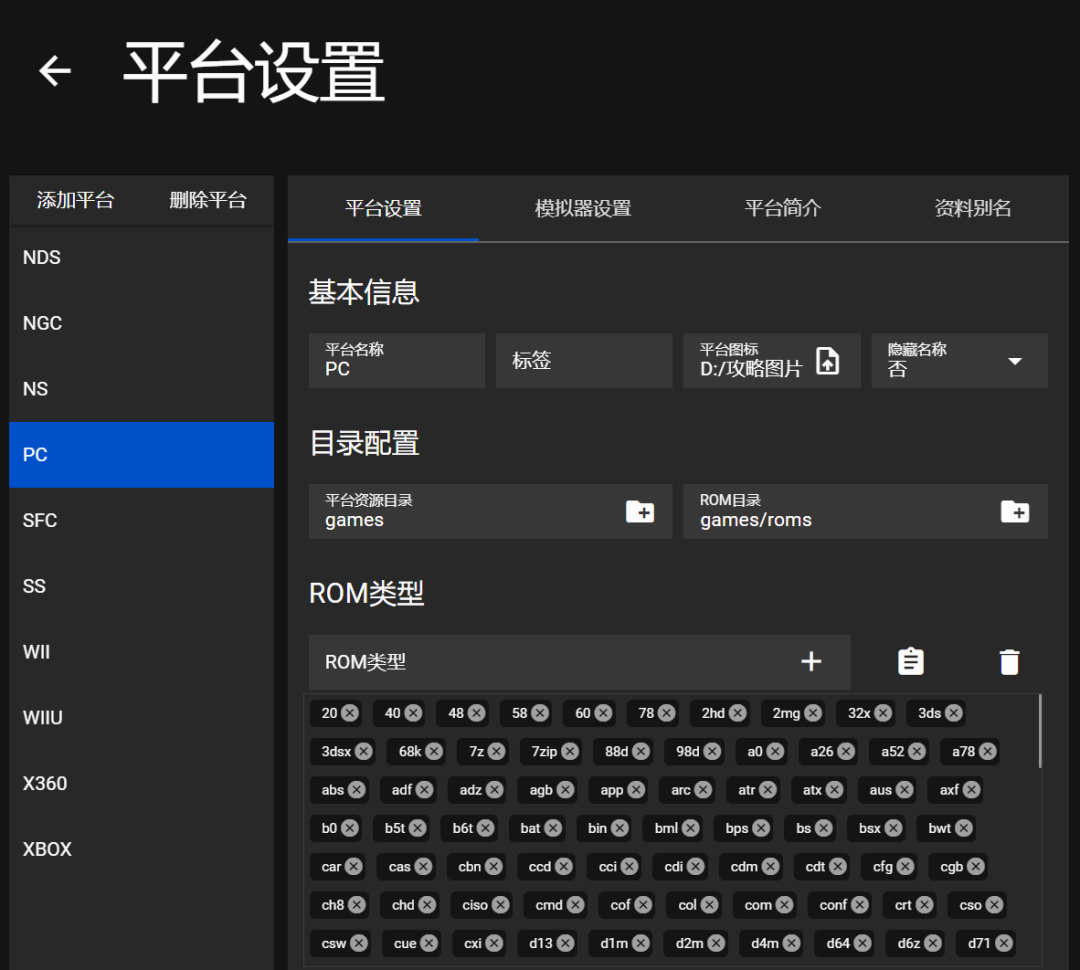Open the folder picker for ROM目录
1080x970 pixels.
pyautogui.click(x=1017, y=511)
